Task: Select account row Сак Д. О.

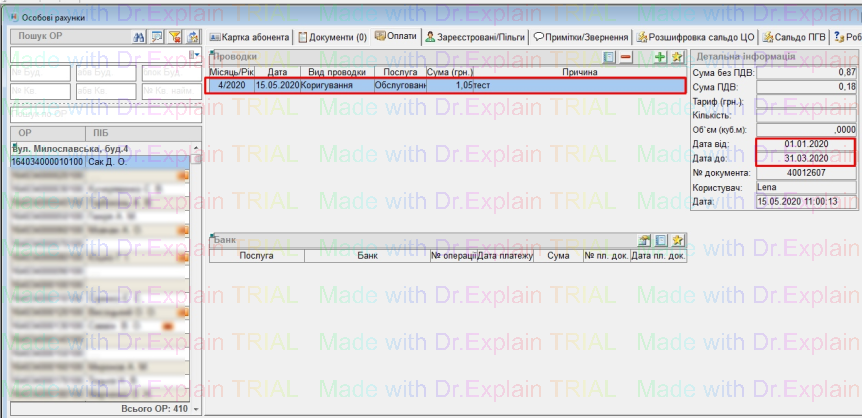Action: pyautogui.click(x=105, y=161)
